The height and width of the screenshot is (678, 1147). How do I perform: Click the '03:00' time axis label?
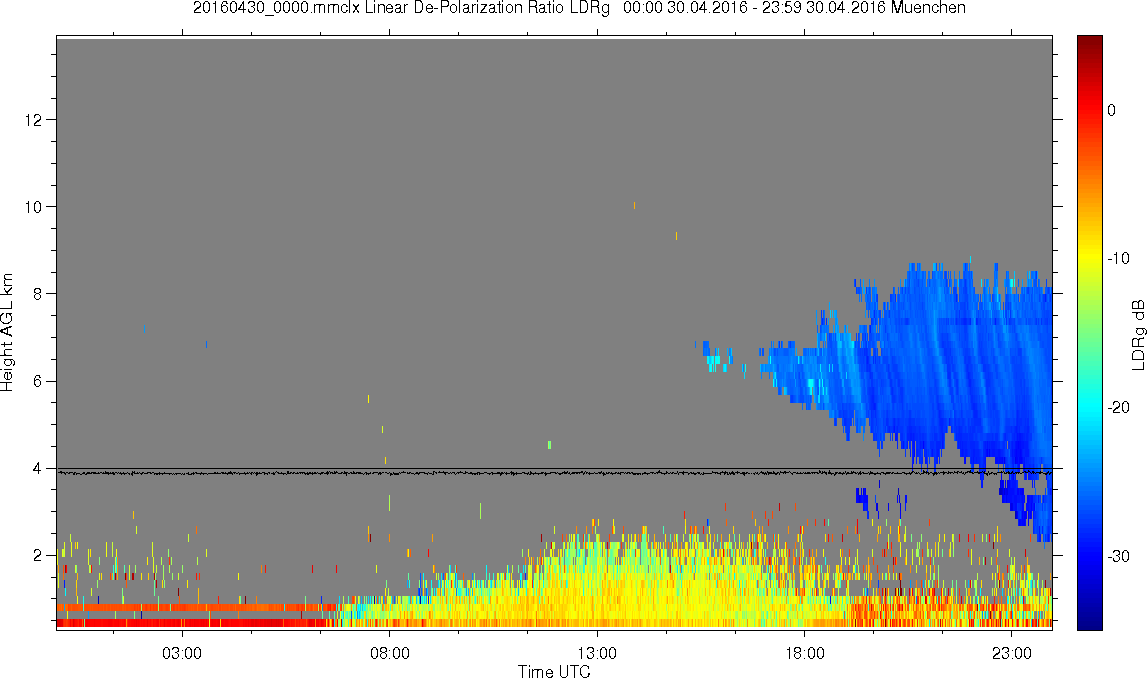[181, 653]
